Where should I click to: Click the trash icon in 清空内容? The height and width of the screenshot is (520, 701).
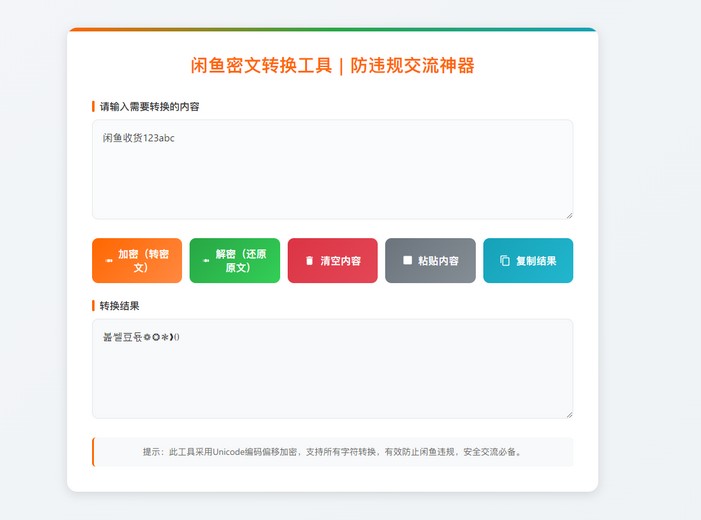pyautogui.click(x=309, y=261)
